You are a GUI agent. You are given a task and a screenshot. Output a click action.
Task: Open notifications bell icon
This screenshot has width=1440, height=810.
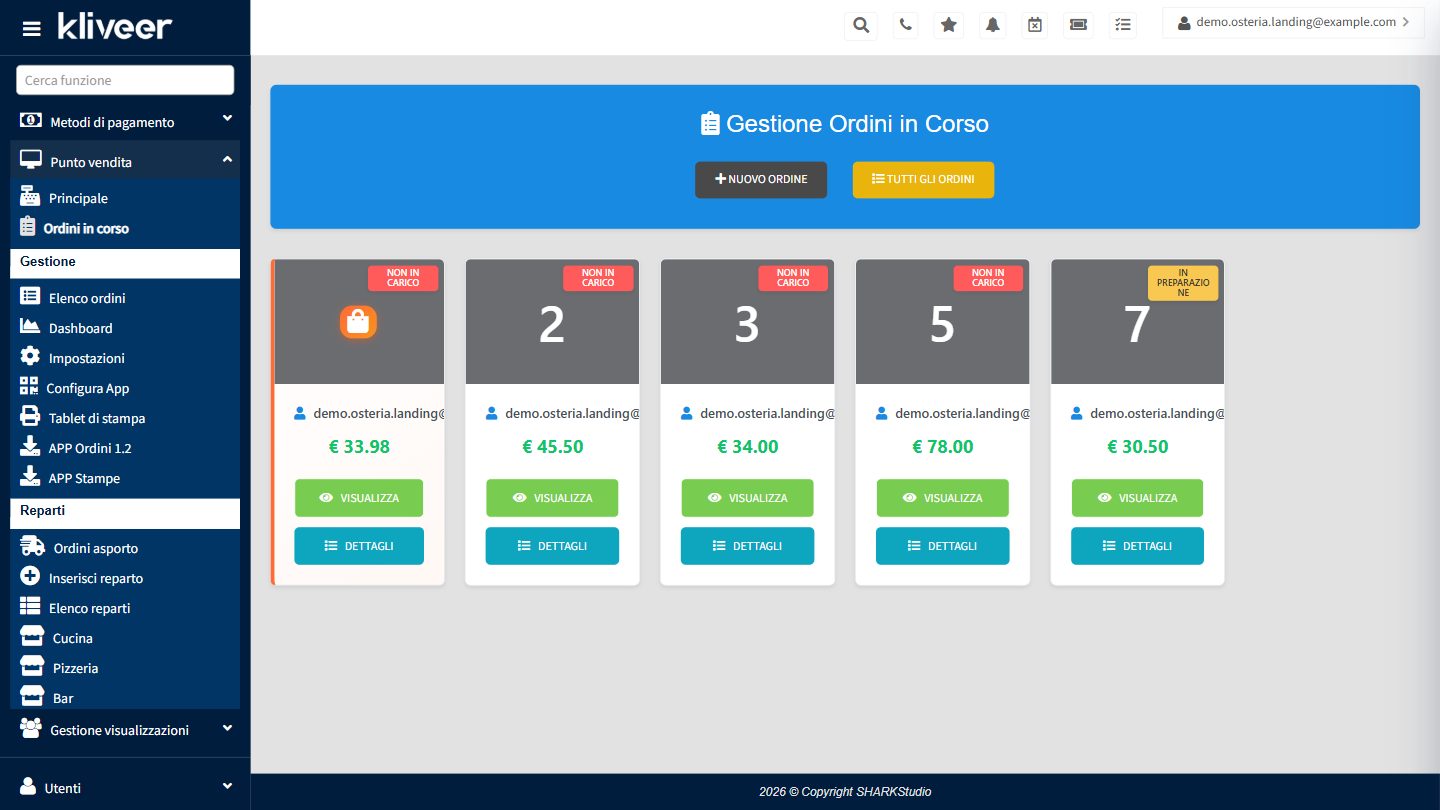[x=993, y=25]
